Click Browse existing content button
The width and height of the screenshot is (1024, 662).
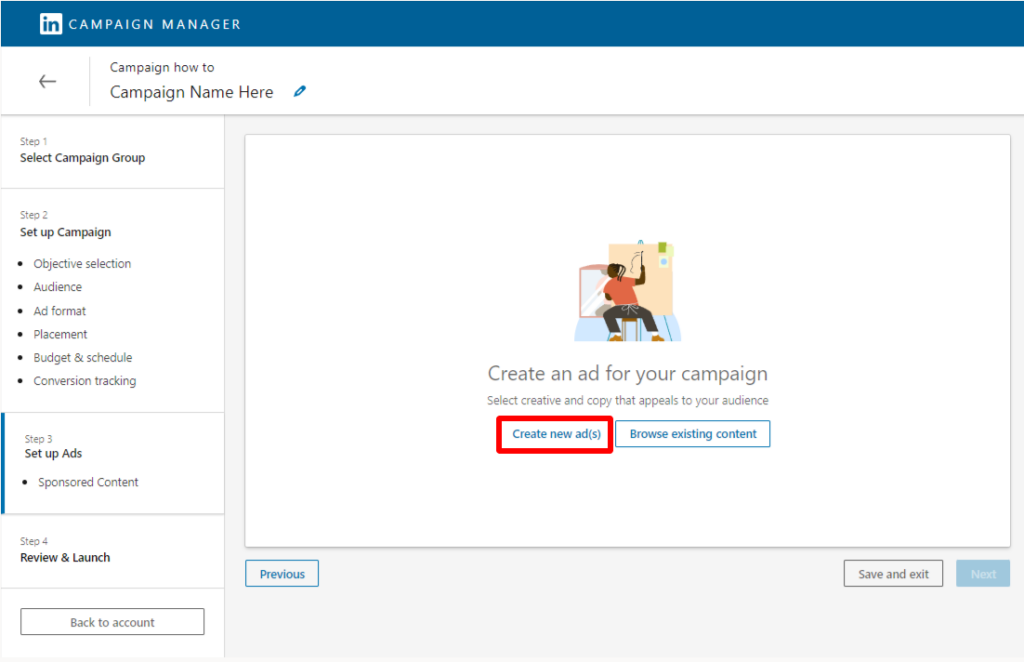click(x=693, y=434)
